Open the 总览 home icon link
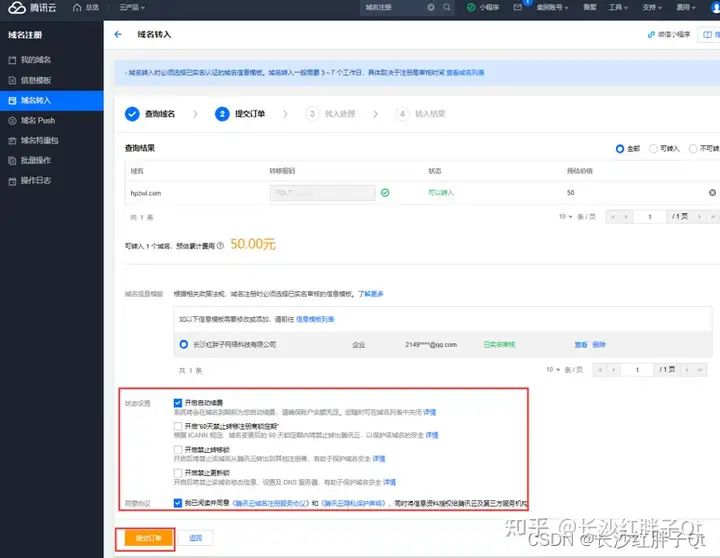This screenshot has width=720, height=558. (x=86, y=7)
